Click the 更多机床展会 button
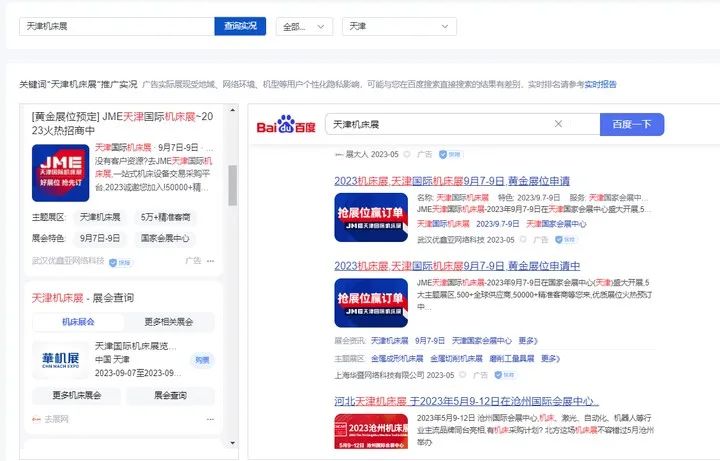The height and width of the screenshot is (461, 720). [77, 395]
